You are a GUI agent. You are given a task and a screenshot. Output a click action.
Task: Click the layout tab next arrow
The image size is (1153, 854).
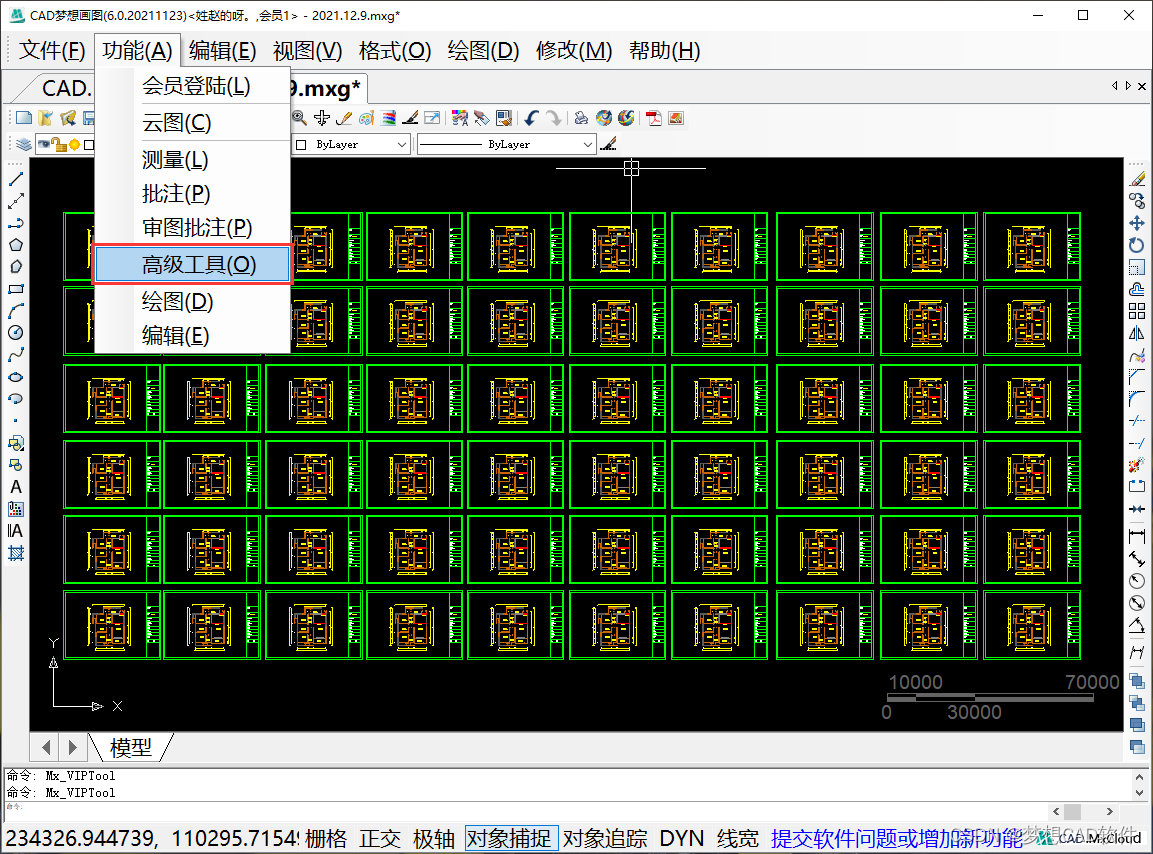point(72,747)
